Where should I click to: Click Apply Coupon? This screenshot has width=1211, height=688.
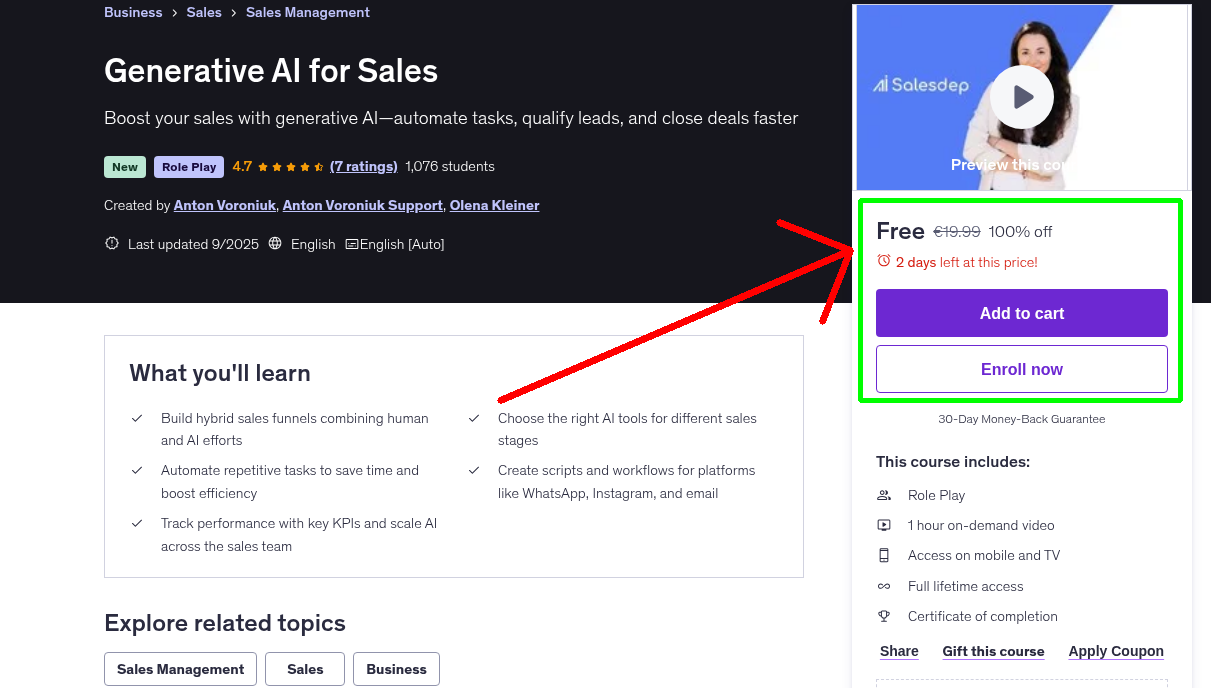[x=1116, y=651]
